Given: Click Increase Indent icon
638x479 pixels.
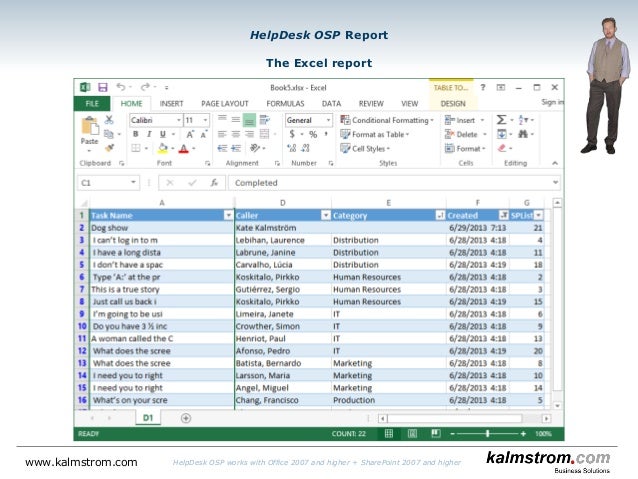Looking at the screenshot, I should [x=236, y=148].
